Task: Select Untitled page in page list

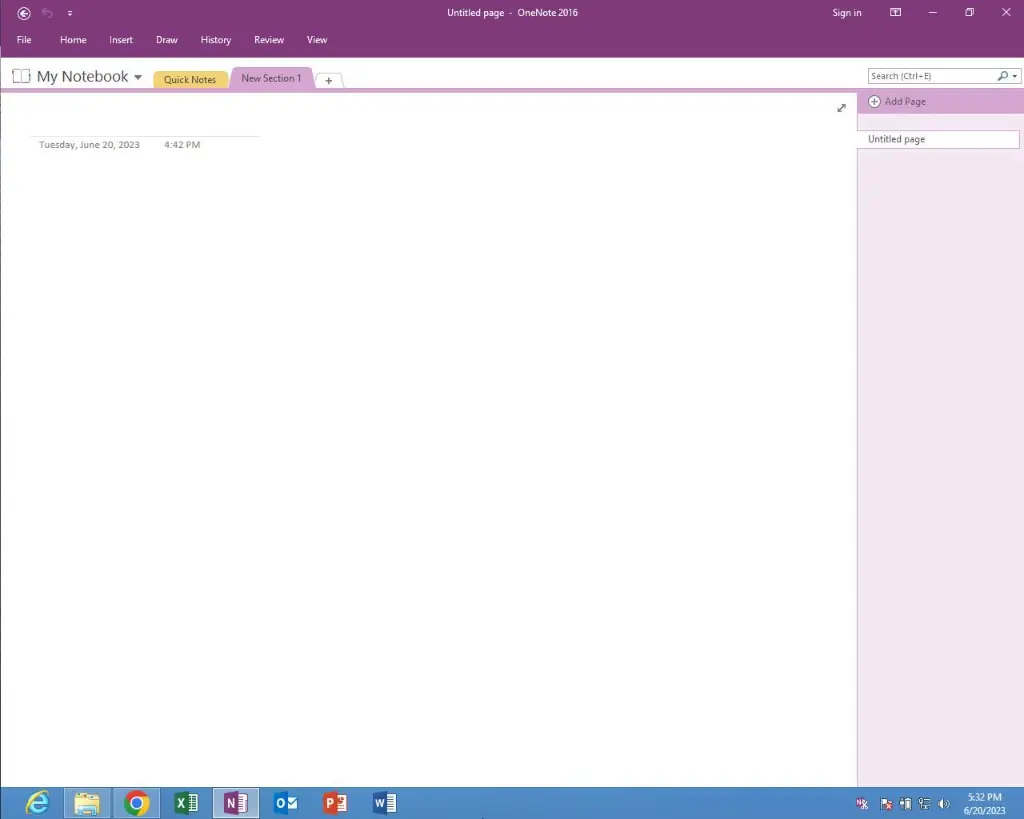Action: [x=937, y=140]
